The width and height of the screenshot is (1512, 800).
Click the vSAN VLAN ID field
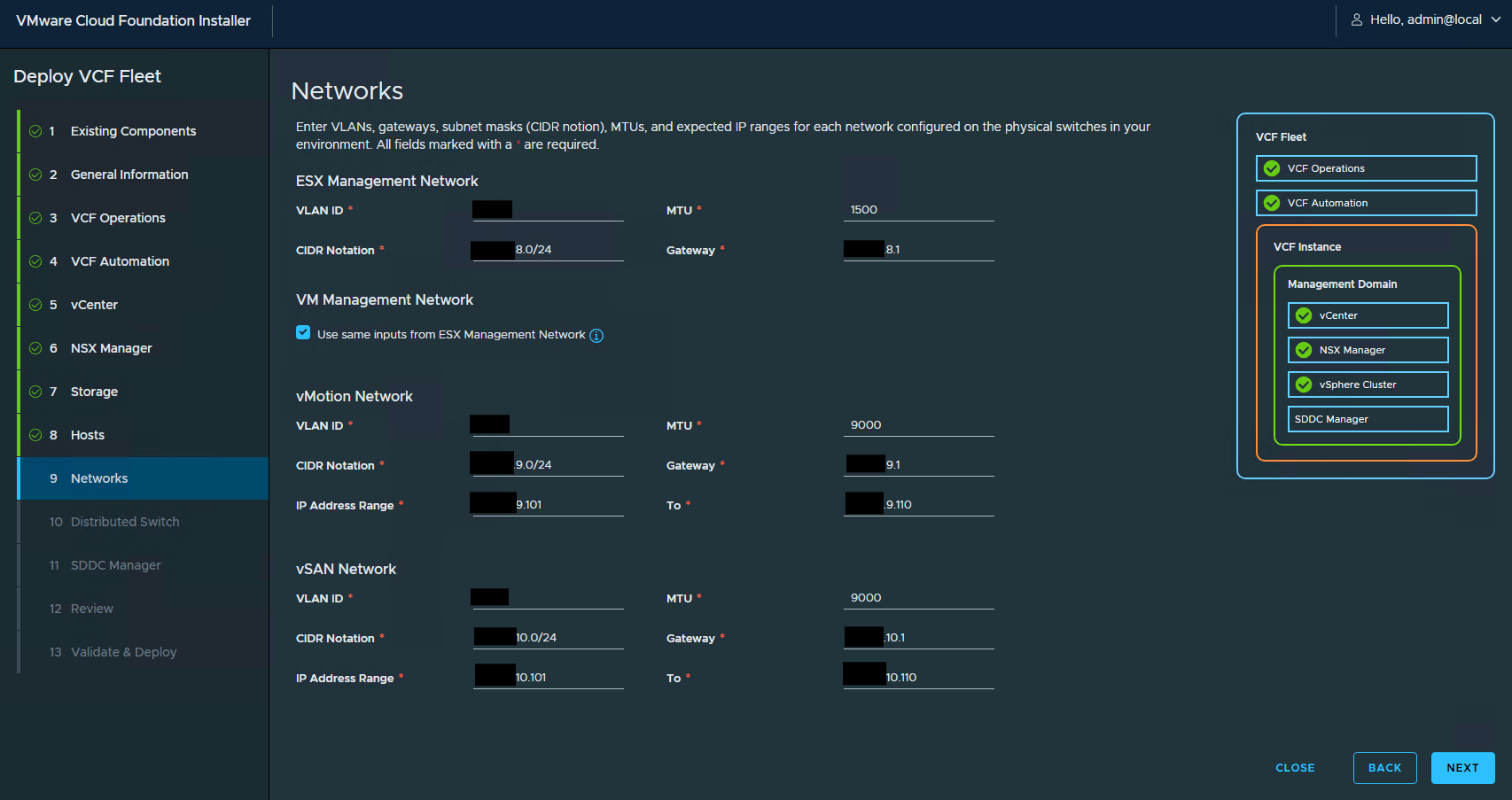pos(549,598)
